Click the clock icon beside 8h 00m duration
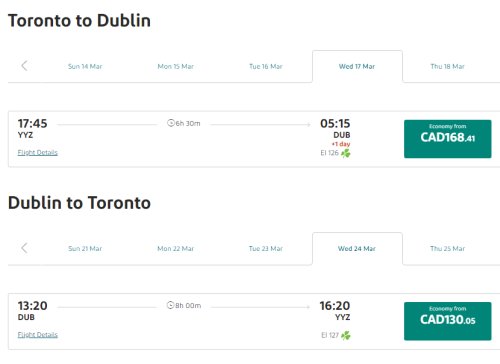This screenshot has height=364, width=500. point(170,305)
